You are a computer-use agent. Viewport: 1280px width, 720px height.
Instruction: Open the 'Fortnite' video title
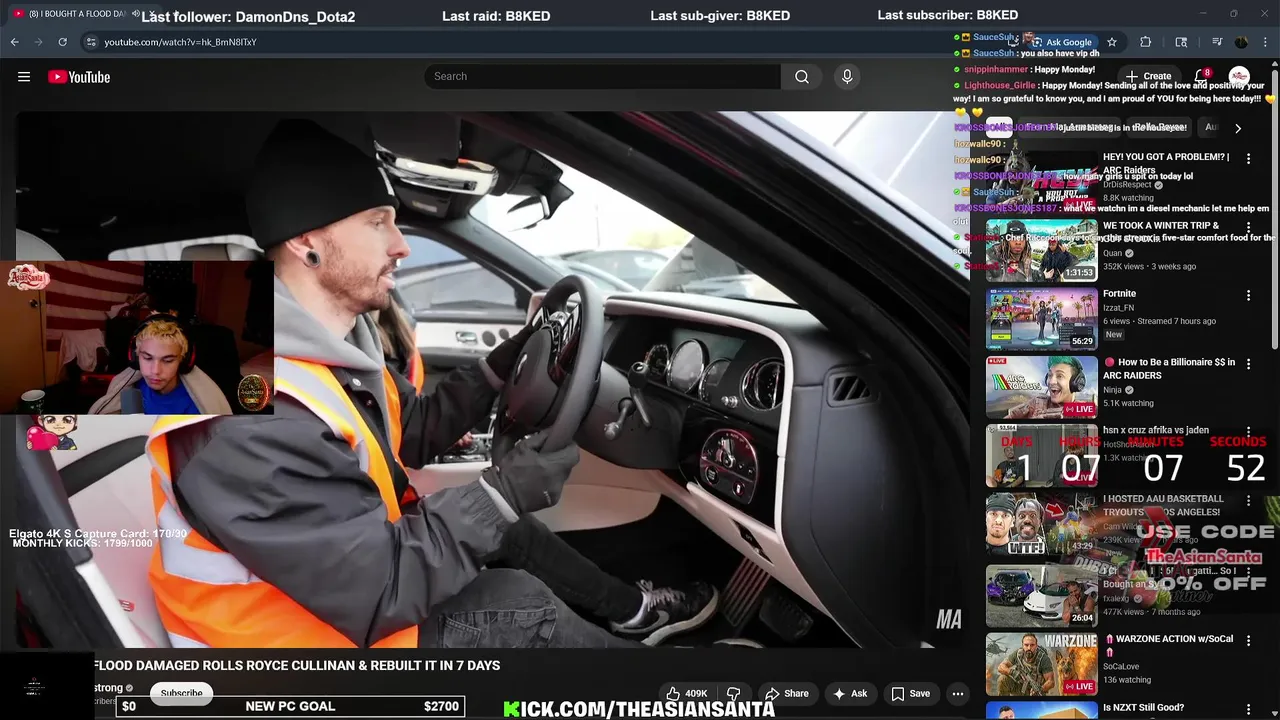[1119, 294]
